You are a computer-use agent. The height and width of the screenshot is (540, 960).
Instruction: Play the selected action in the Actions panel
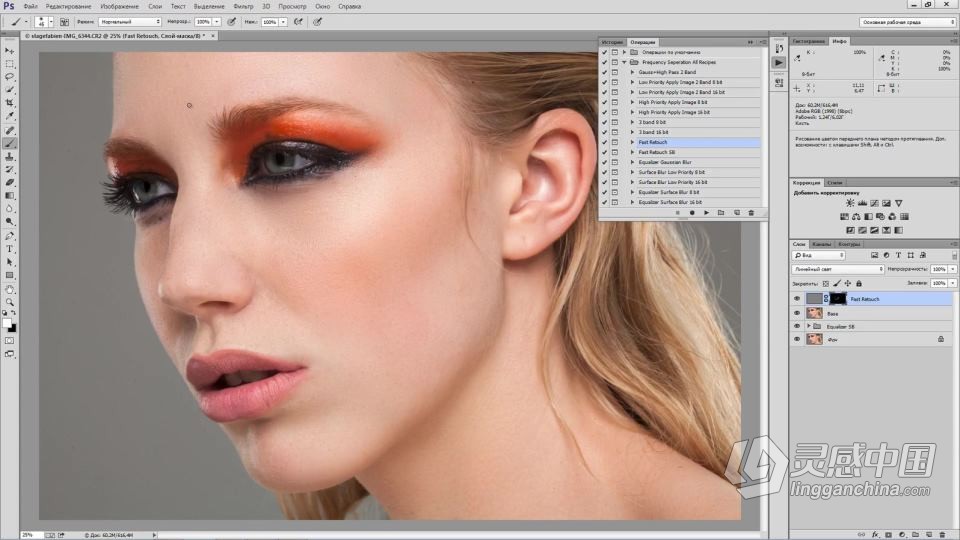click(x=706, y=213)
